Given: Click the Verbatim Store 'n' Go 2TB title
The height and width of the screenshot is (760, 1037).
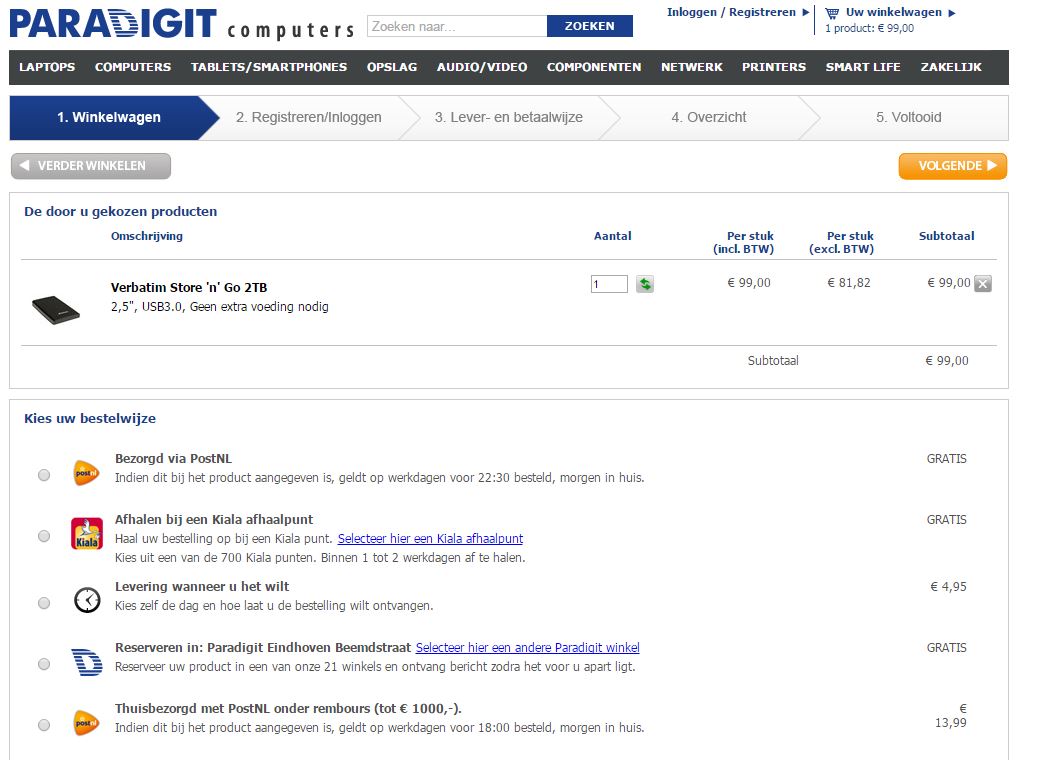Looking at the screenshot, I should [189, 288].
